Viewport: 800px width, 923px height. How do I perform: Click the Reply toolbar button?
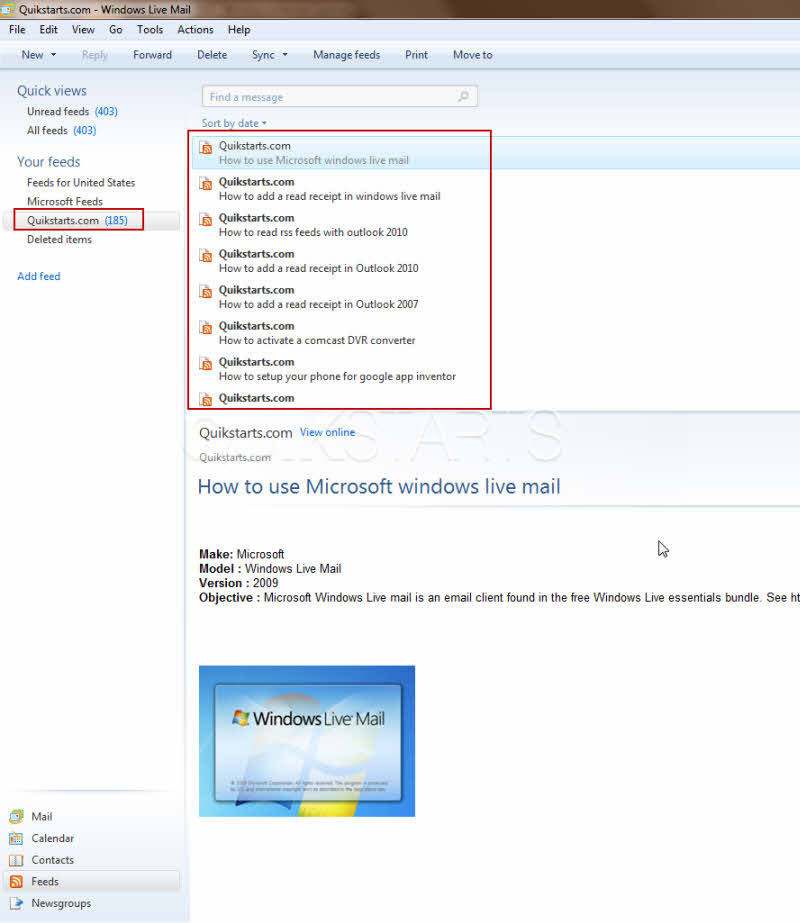pos(95,55)
